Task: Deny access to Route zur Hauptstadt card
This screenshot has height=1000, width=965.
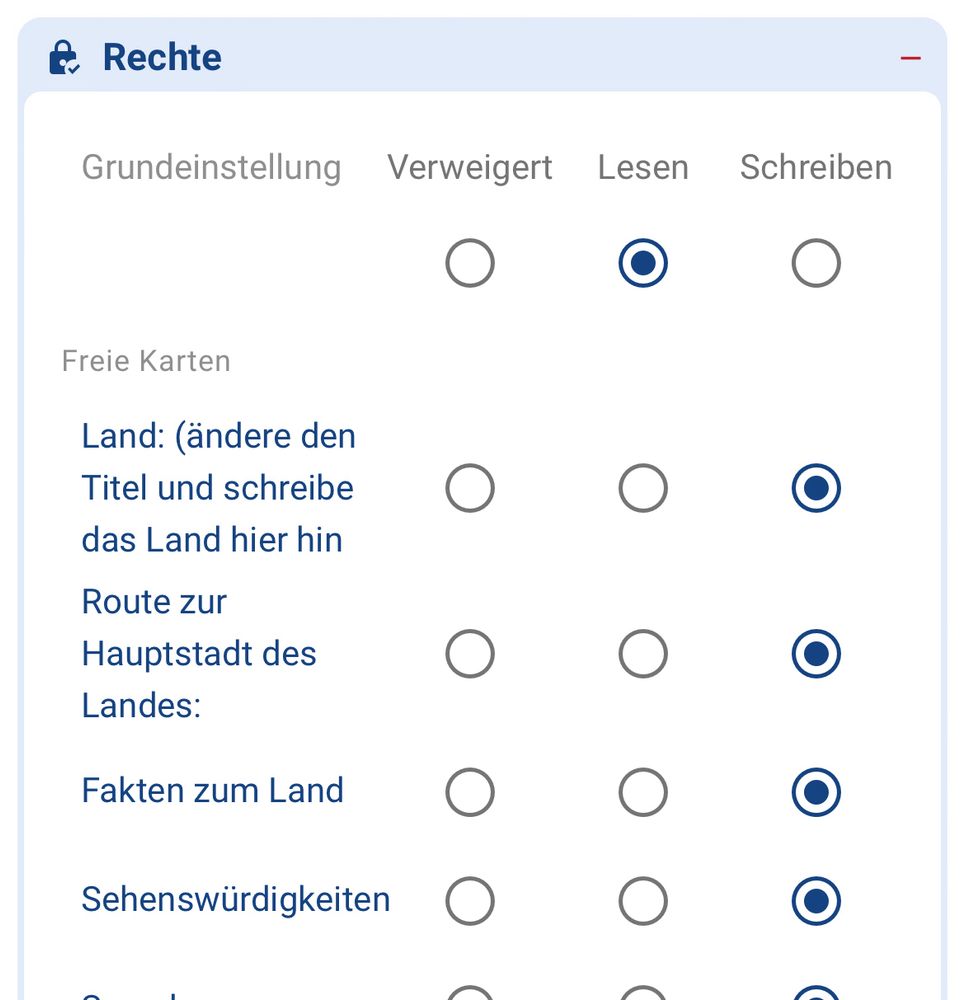Action: [469, 654]
